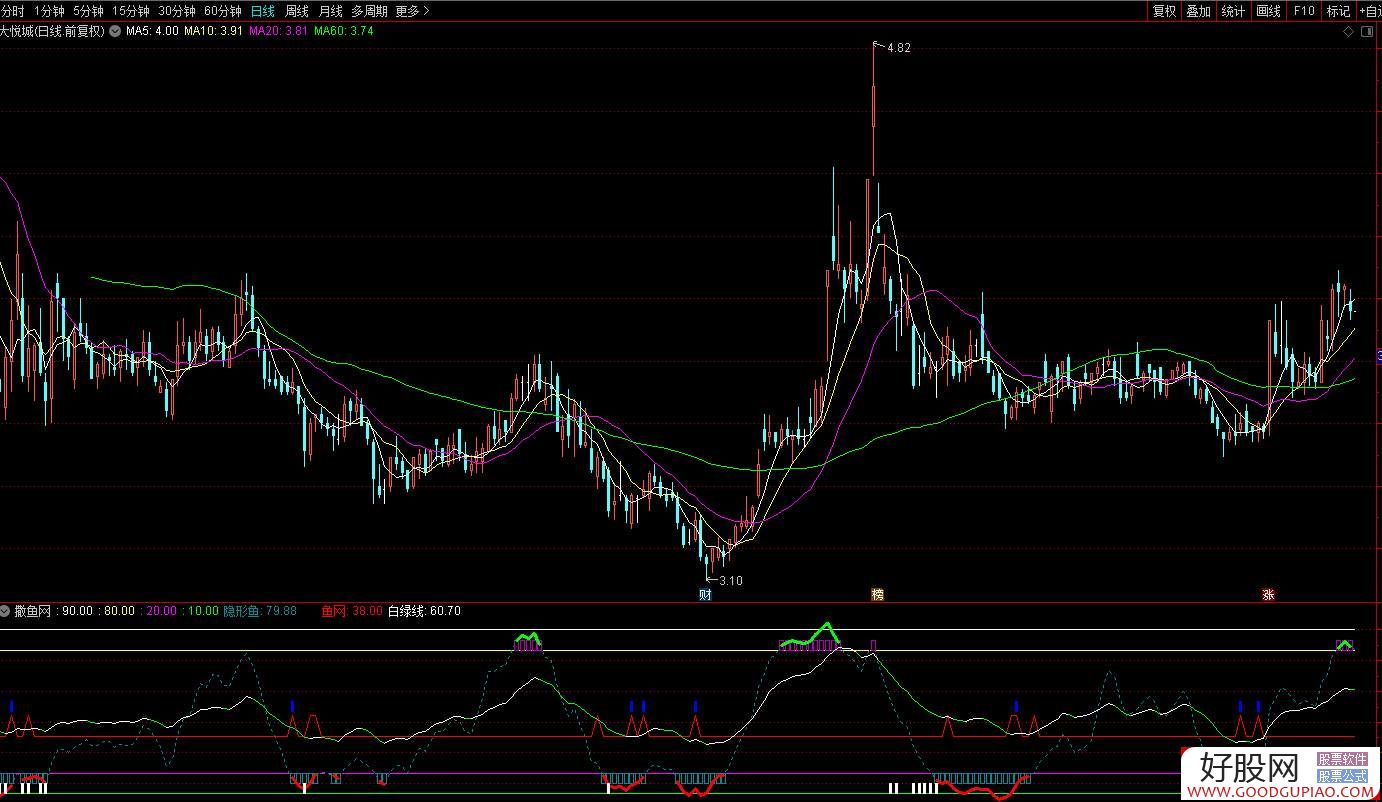Click the 涨 event marker on the timeline

tap(1268, 594)
